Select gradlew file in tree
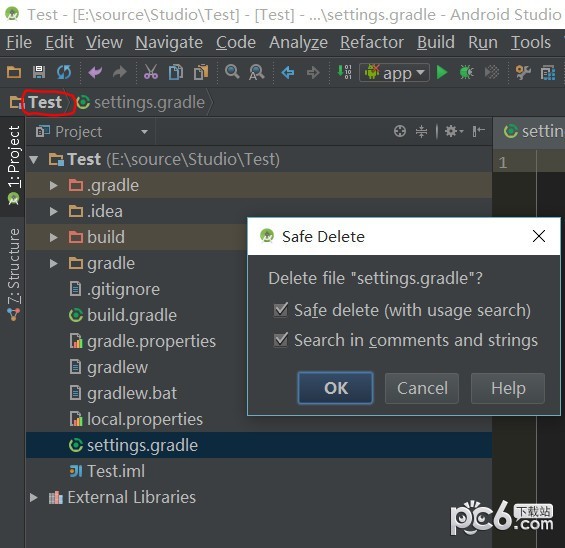The image size is (565, 548). pyautogui.click(x=117, y=367)
